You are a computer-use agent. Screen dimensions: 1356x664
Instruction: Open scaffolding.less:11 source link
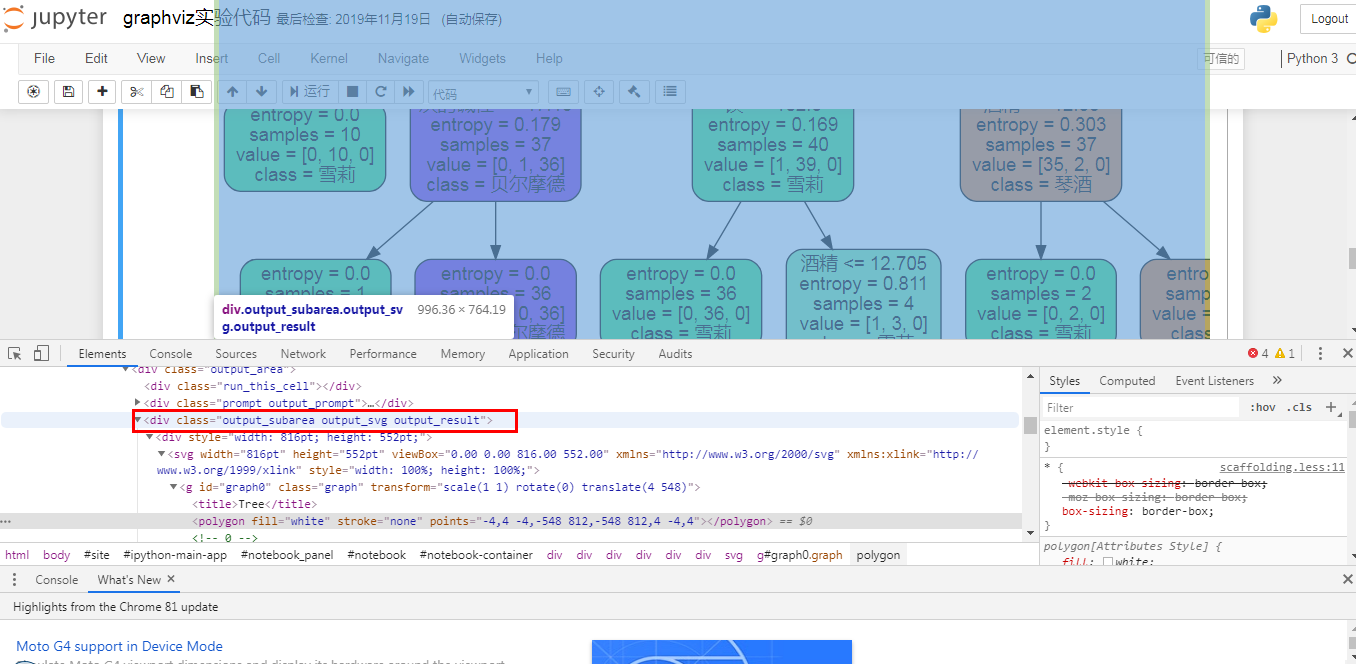pyautogui.click(x=1282, y=467)
